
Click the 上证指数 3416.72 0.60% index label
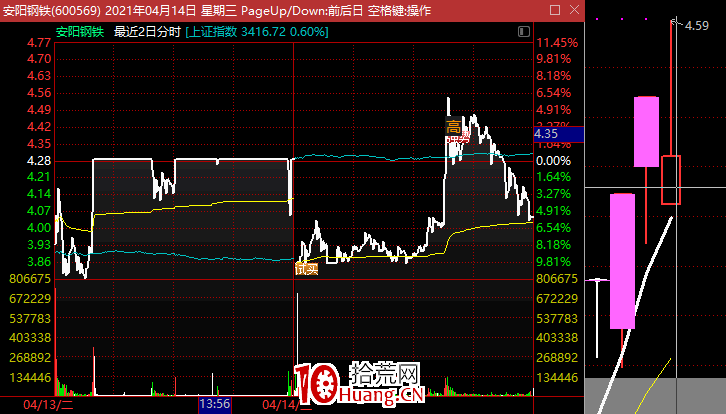click(x=257, y=32)
